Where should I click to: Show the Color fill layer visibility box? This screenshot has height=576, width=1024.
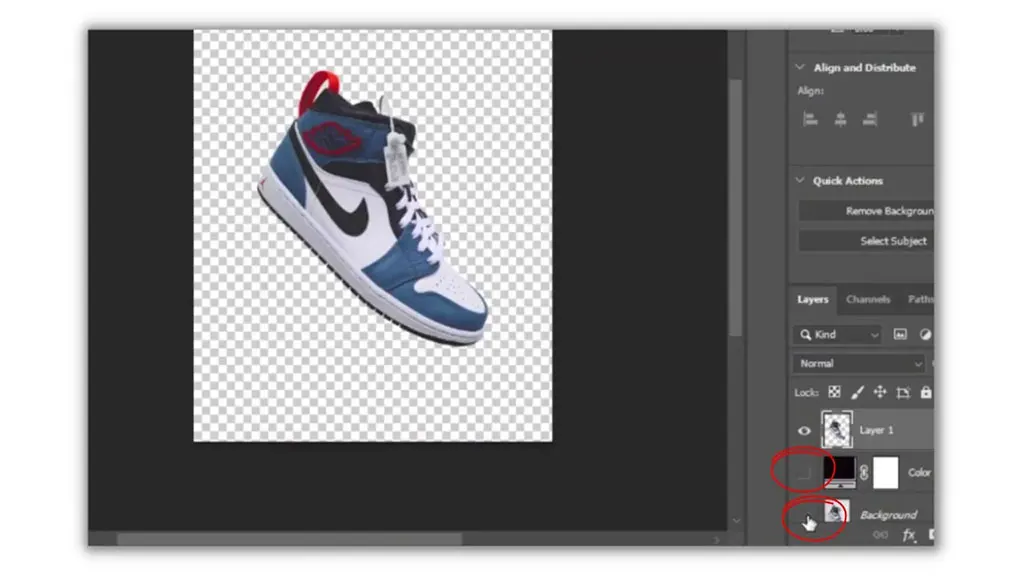pyautogui.click(x=804, y=472)
